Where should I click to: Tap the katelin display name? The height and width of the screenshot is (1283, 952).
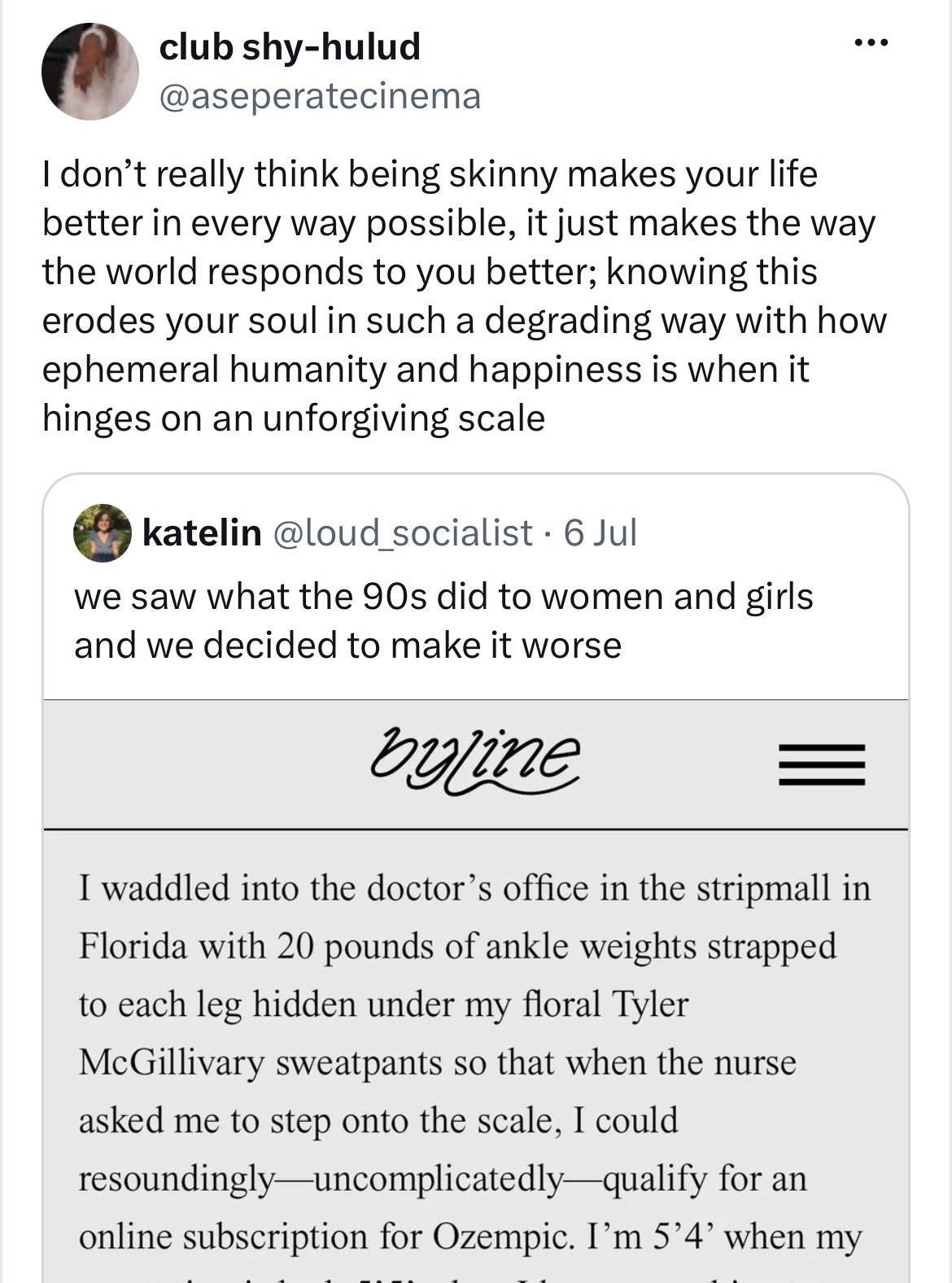(x=202, y=532)
